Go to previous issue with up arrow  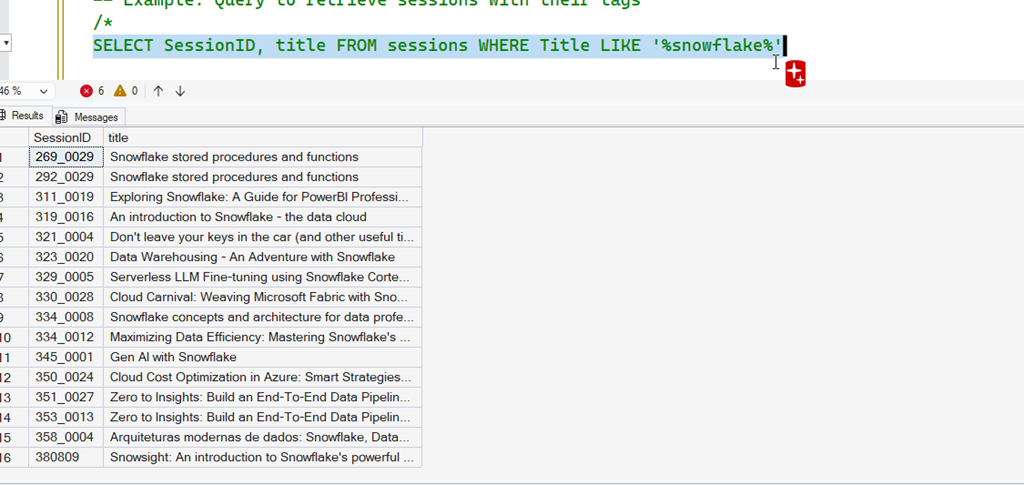(158, 91)
